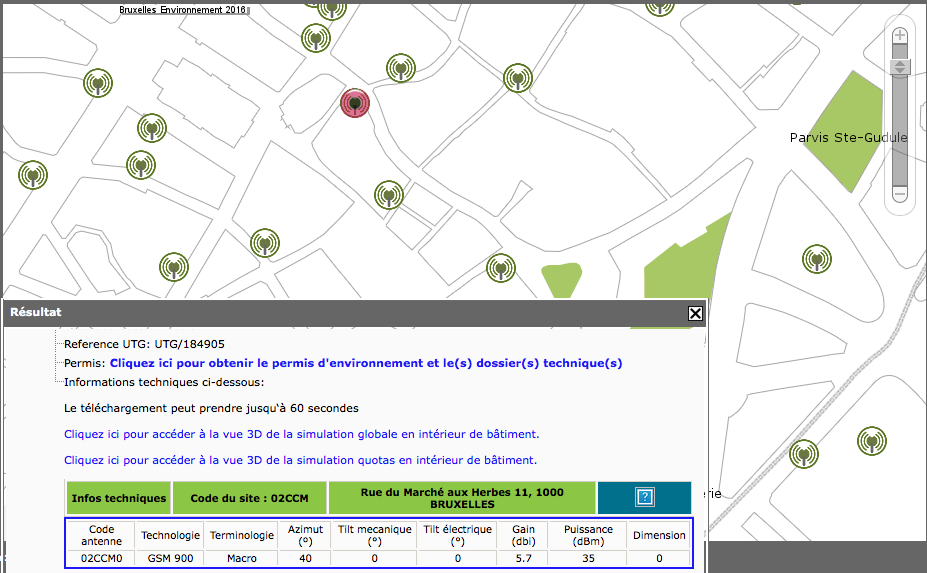Click antenna marker just above Résultat panel's right end
The width and height of the screenshot is (927, 573).
click(x=500, y=268)
